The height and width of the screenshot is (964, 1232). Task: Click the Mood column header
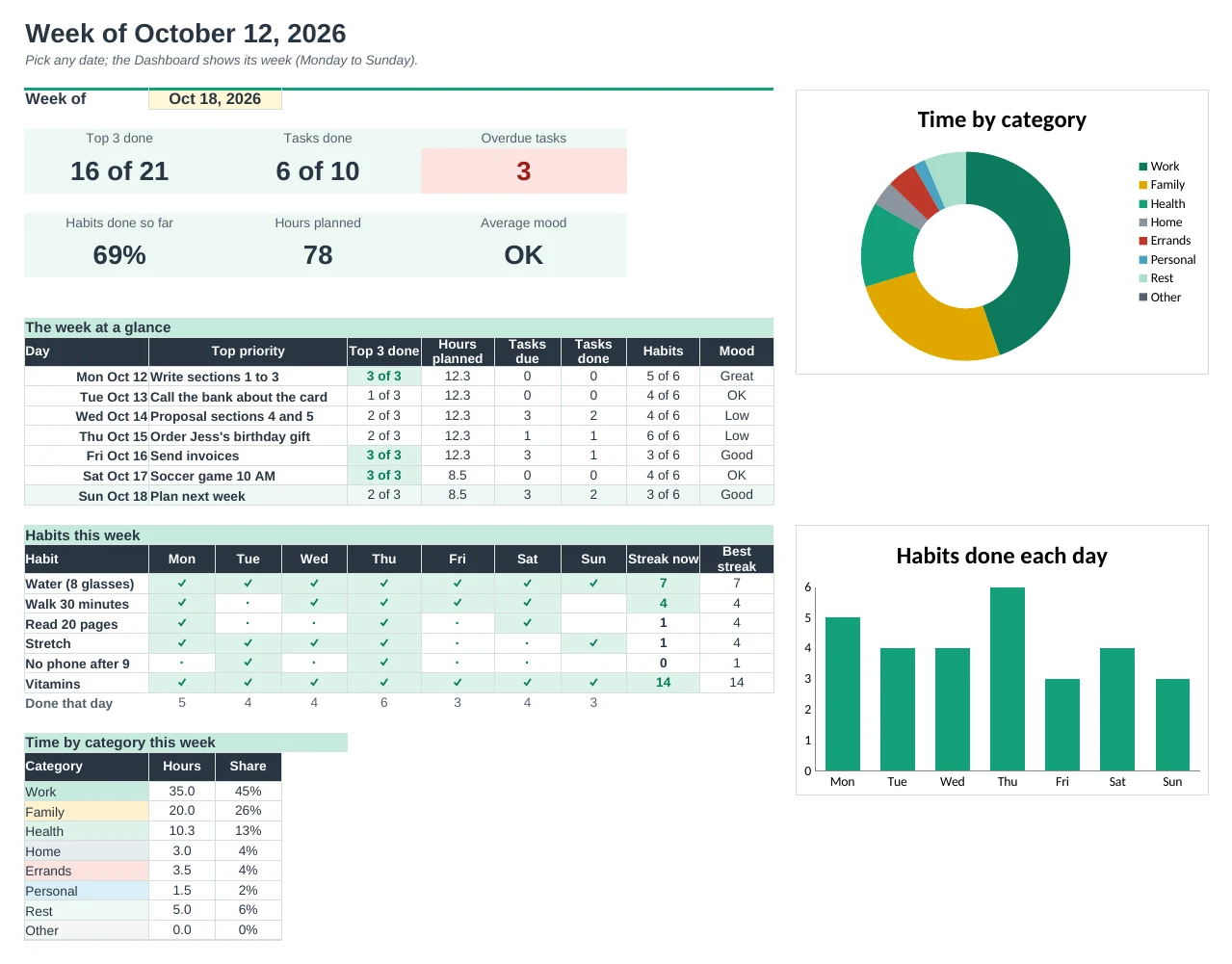pyautogui.click(x=737, y=352)
